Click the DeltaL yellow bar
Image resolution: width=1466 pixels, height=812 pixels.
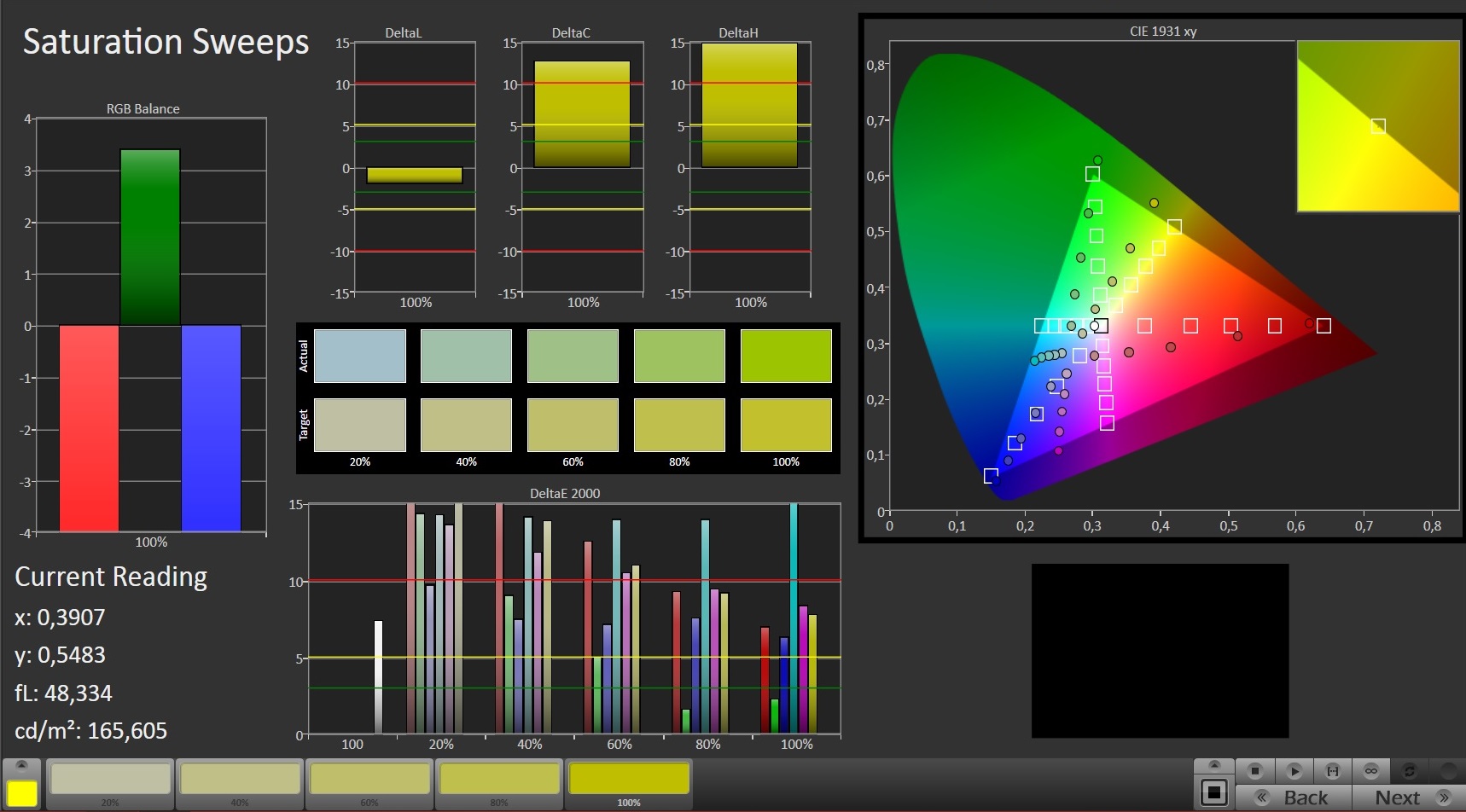coord(415,175)
